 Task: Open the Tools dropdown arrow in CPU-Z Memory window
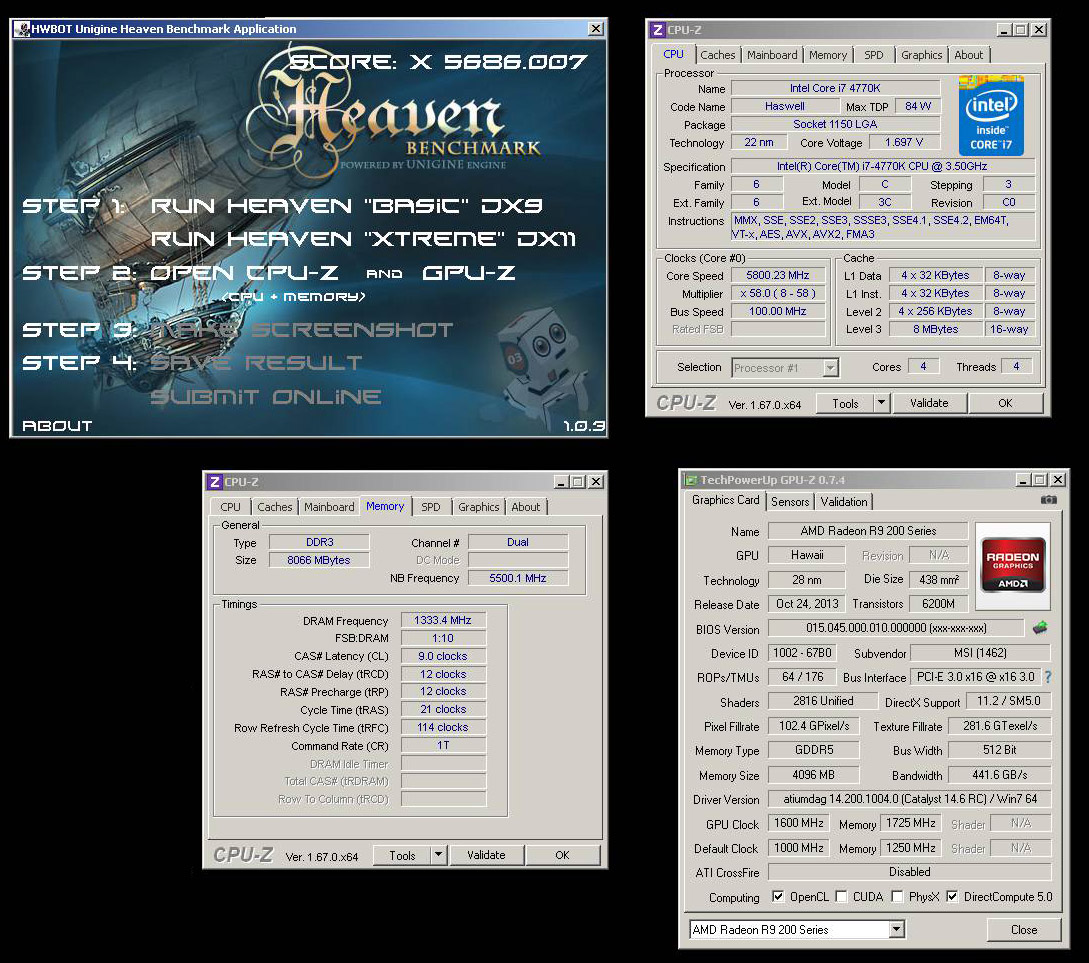click(x=438, y=855)
